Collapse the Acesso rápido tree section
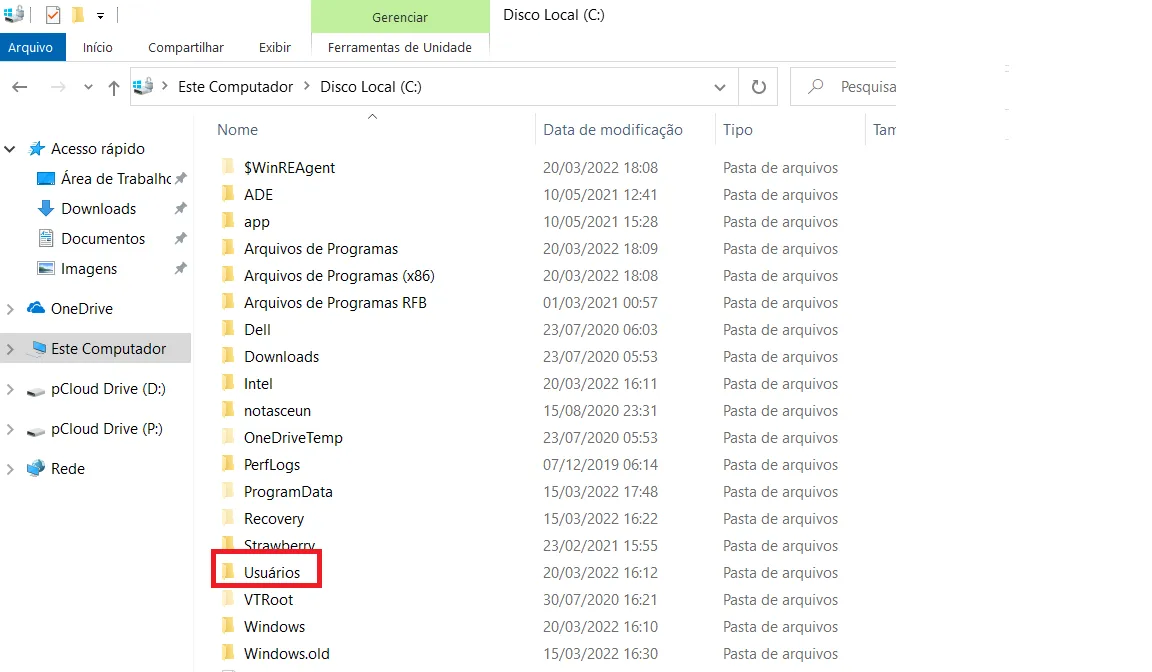 [10, 149]
